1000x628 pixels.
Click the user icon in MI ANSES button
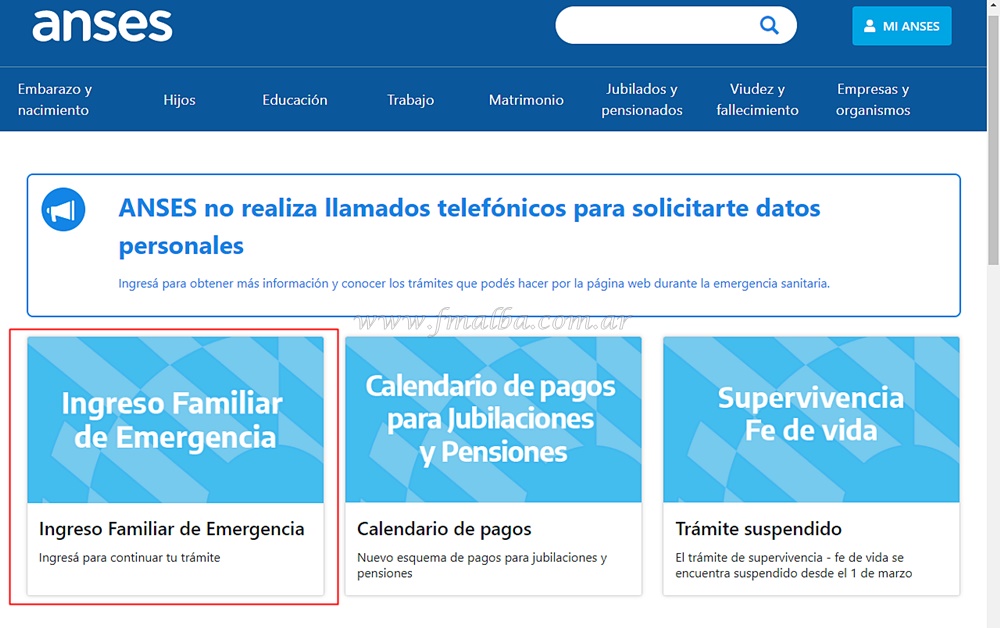click(x=869, y=26)
